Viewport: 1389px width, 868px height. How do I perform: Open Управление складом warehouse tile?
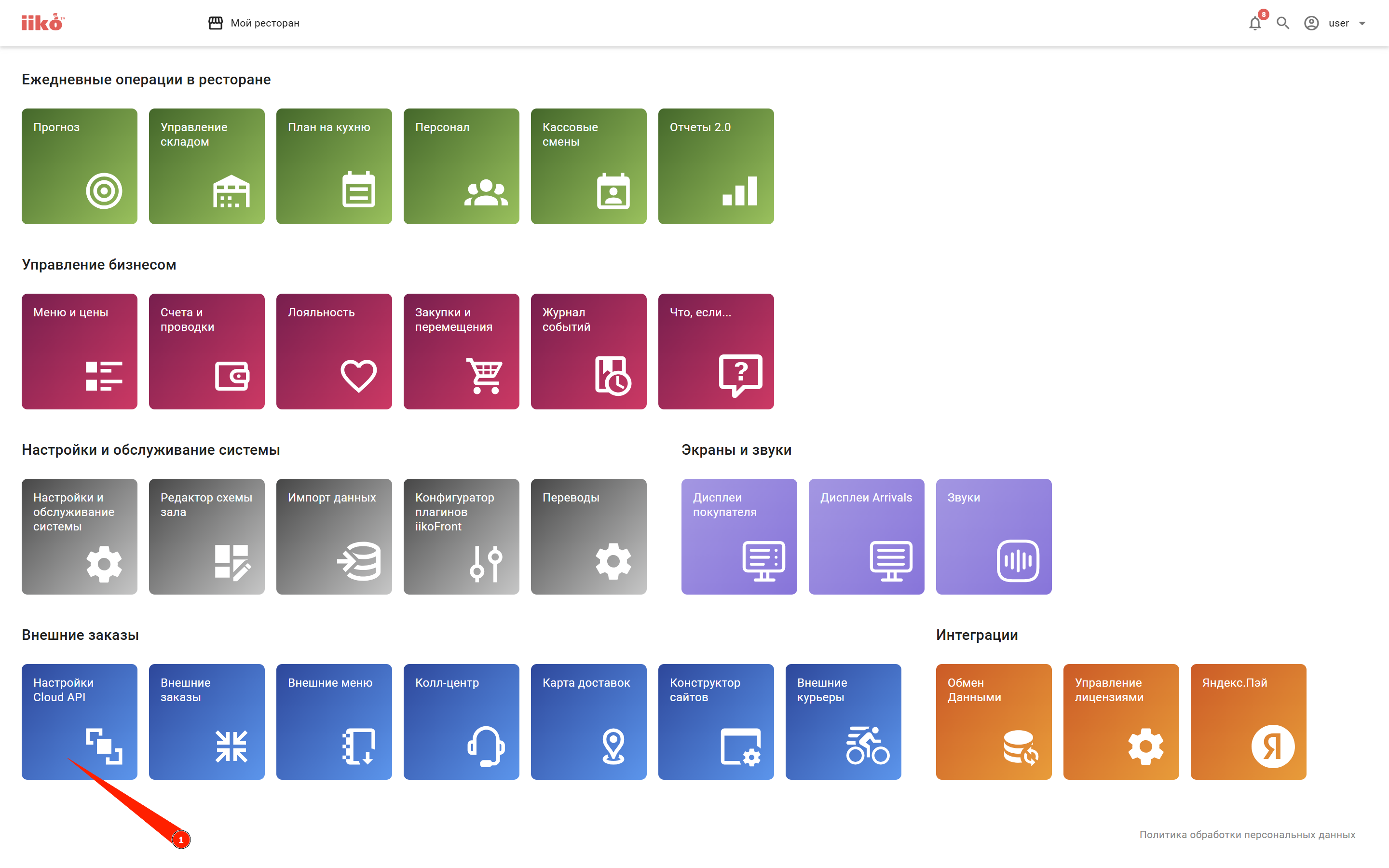coord(206,166)
